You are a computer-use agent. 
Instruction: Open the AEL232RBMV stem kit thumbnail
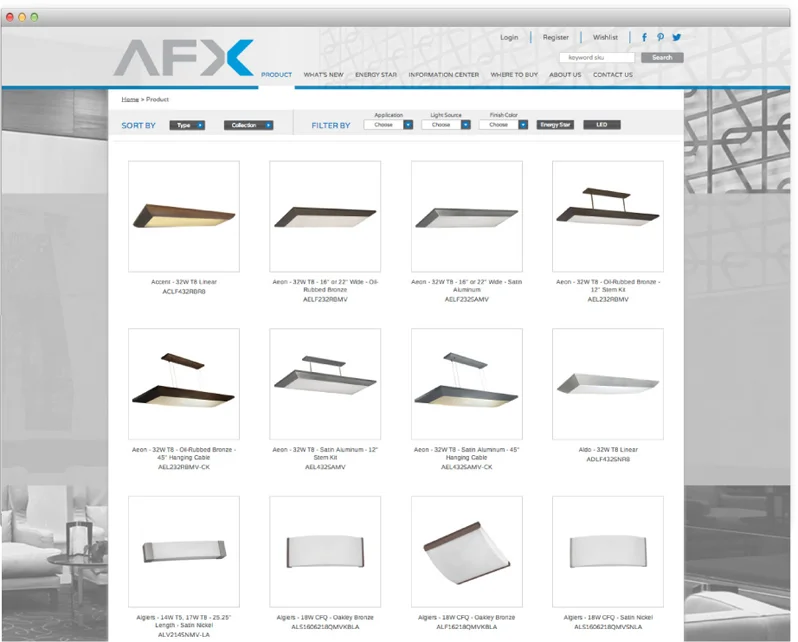click(608, 216)
